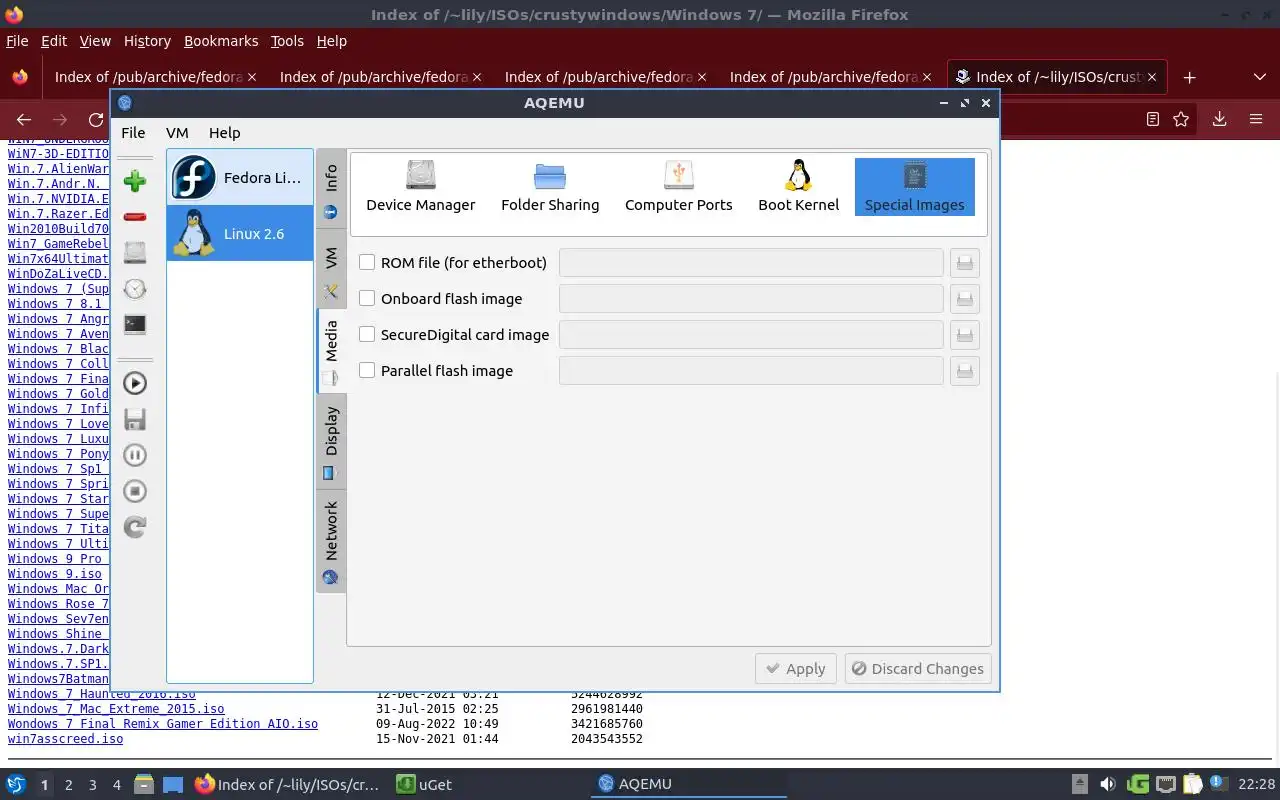Click the Discard Changes button
The width and height of the screenshot is (1280, 800).
(917, 669)
